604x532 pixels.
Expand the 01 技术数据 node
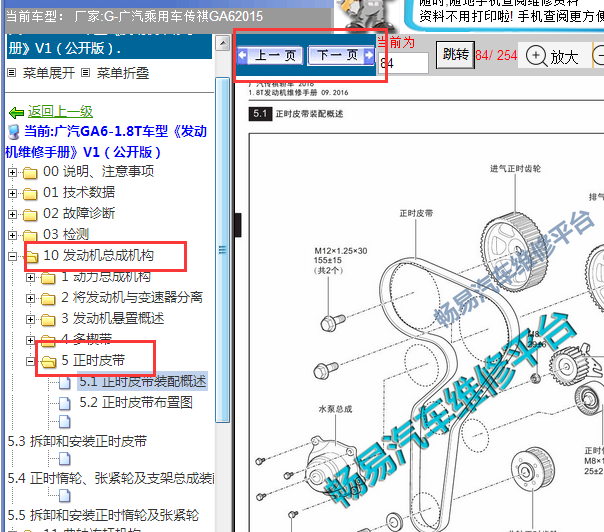point(12,193)
